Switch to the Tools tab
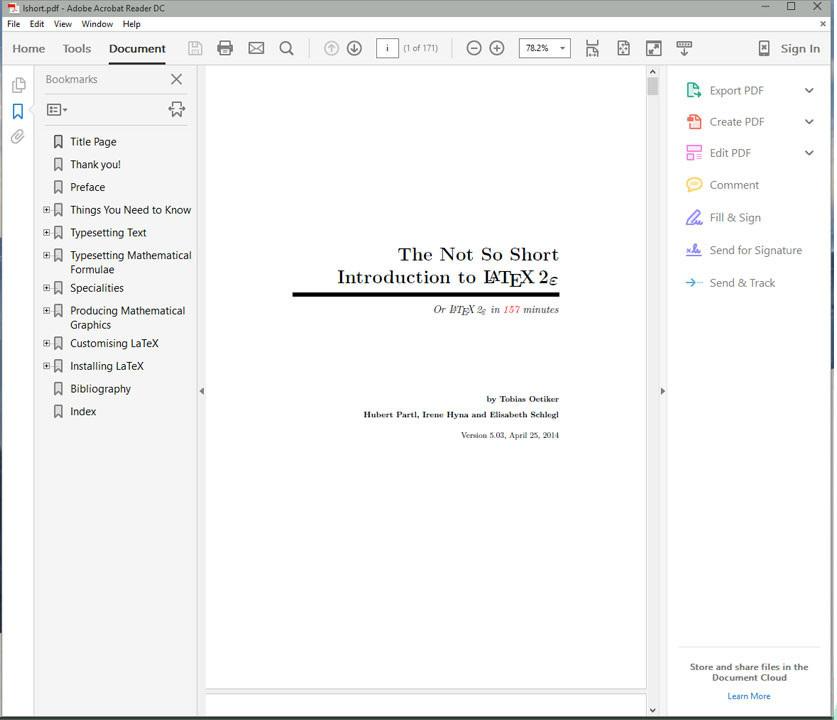 click(x=76, y=48)
